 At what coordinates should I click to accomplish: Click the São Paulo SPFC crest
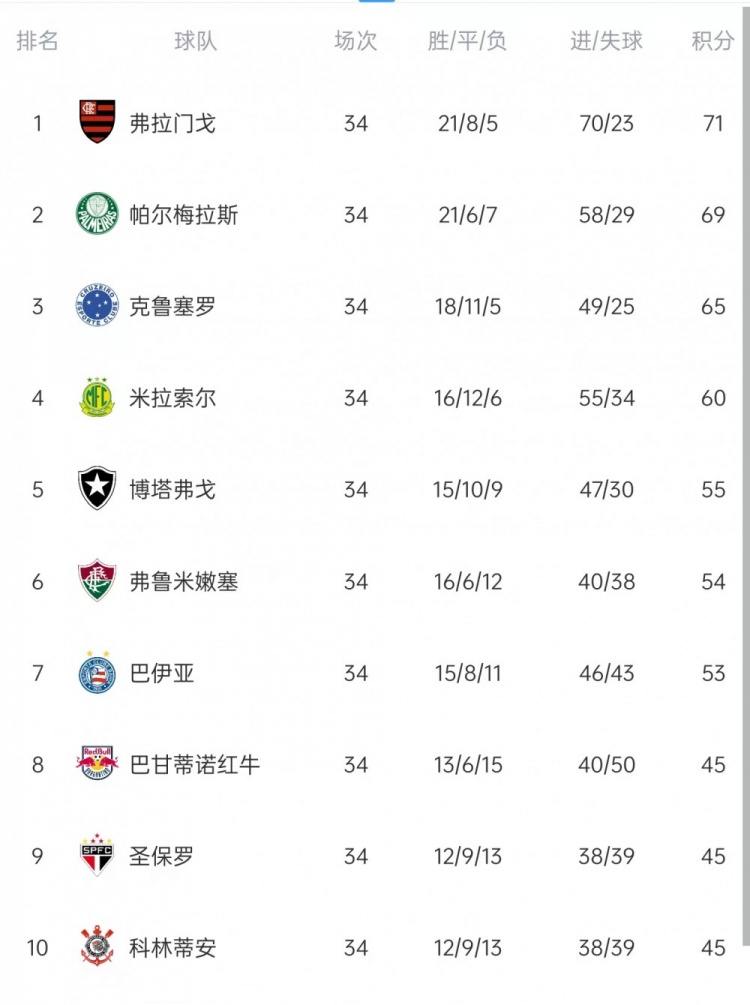click(x=98, y=856)
